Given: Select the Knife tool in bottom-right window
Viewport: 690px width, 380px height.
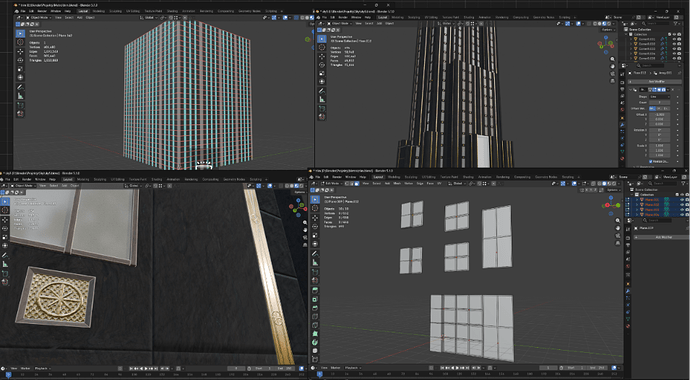Looking at the screenshot, I should (x=315, y=325).
